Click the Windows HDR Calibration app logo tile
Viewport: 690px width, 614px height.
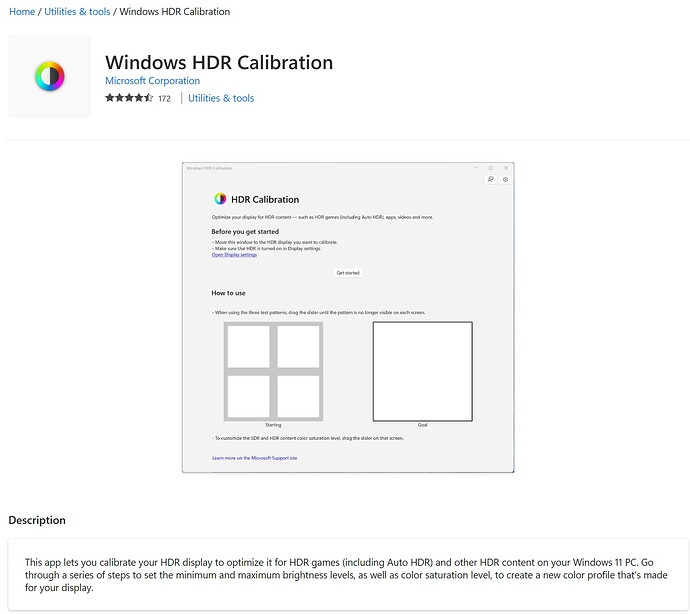click(x=50, y=76)
